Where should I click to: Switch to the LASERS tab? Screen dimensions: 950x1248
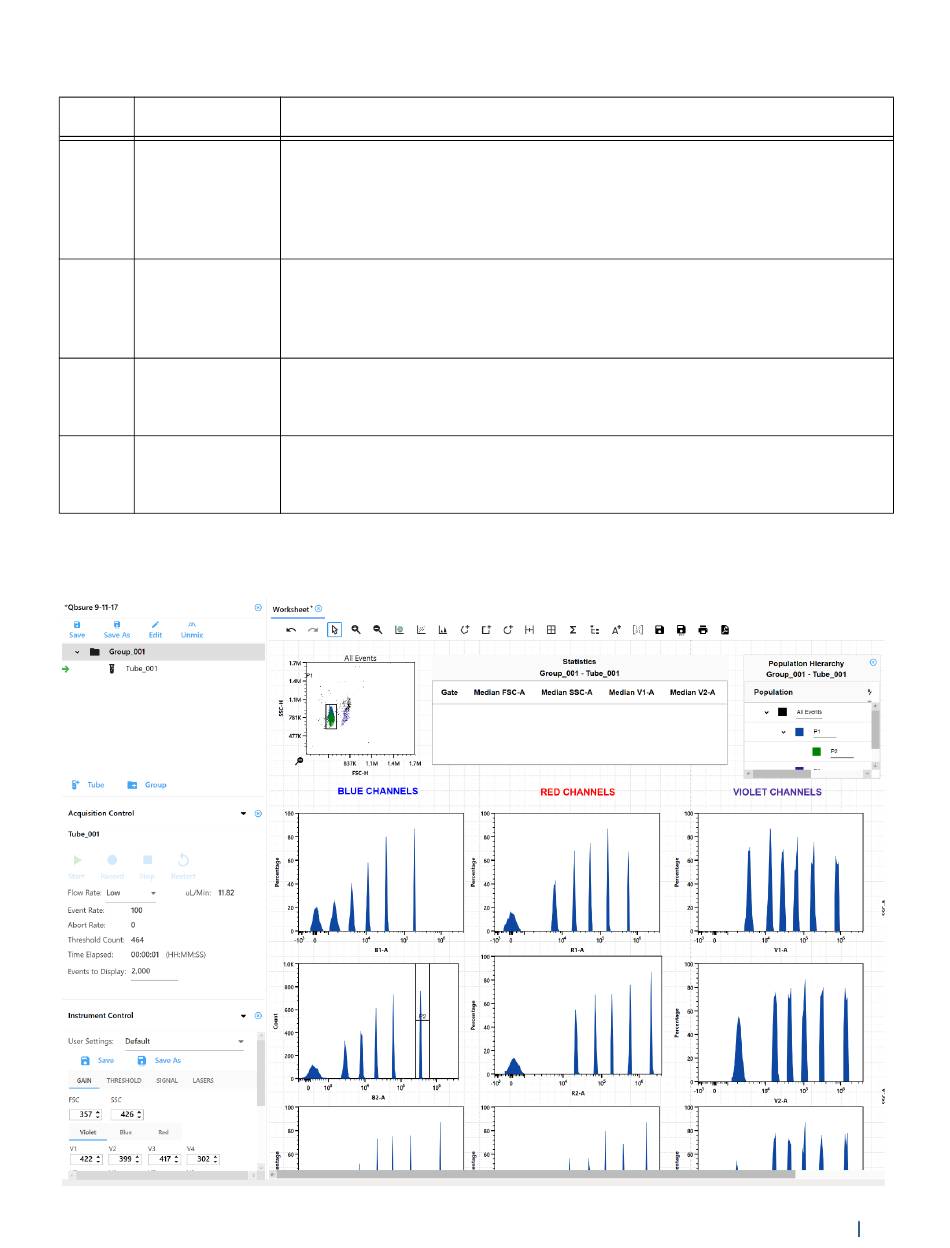coord(203,1081)
